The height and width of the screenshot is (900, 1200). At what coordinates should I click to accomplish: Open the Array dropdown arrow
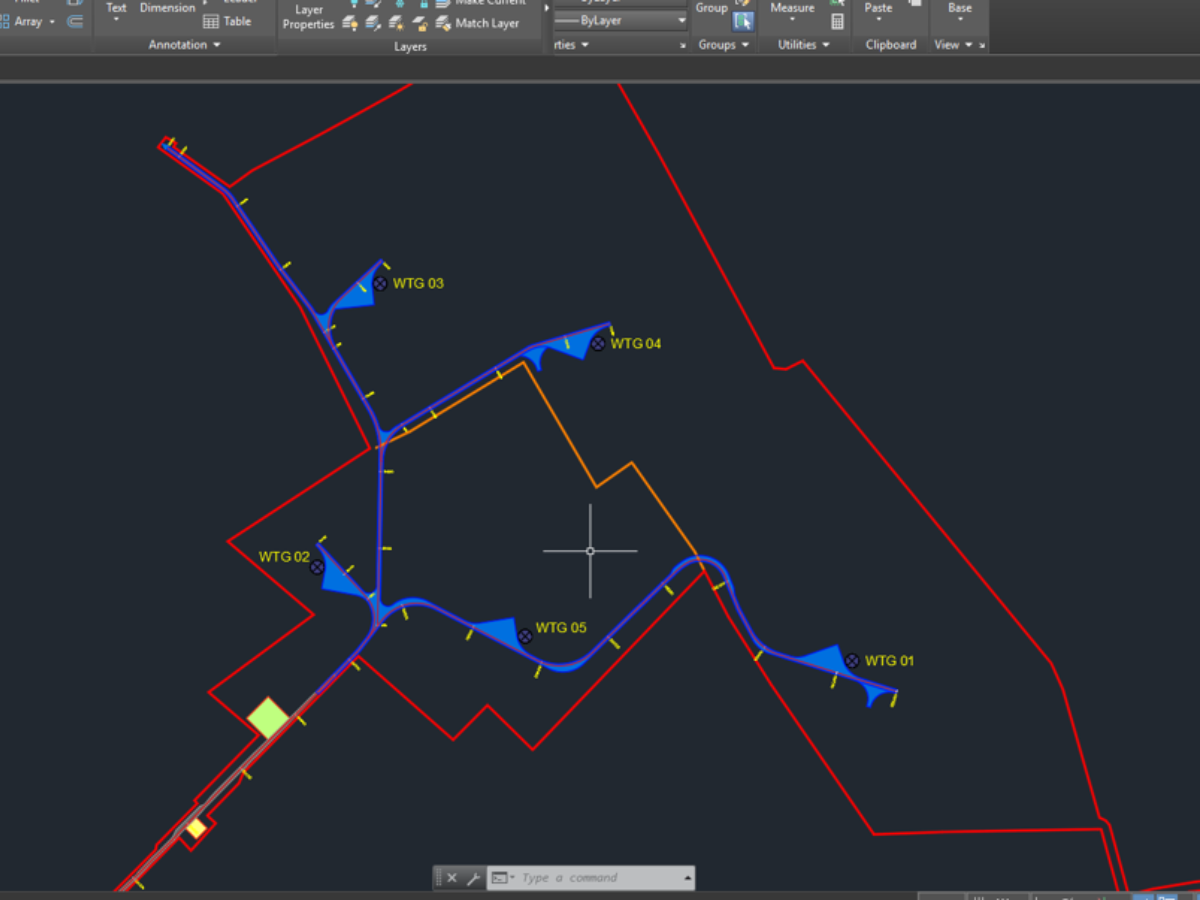(52, 22)
